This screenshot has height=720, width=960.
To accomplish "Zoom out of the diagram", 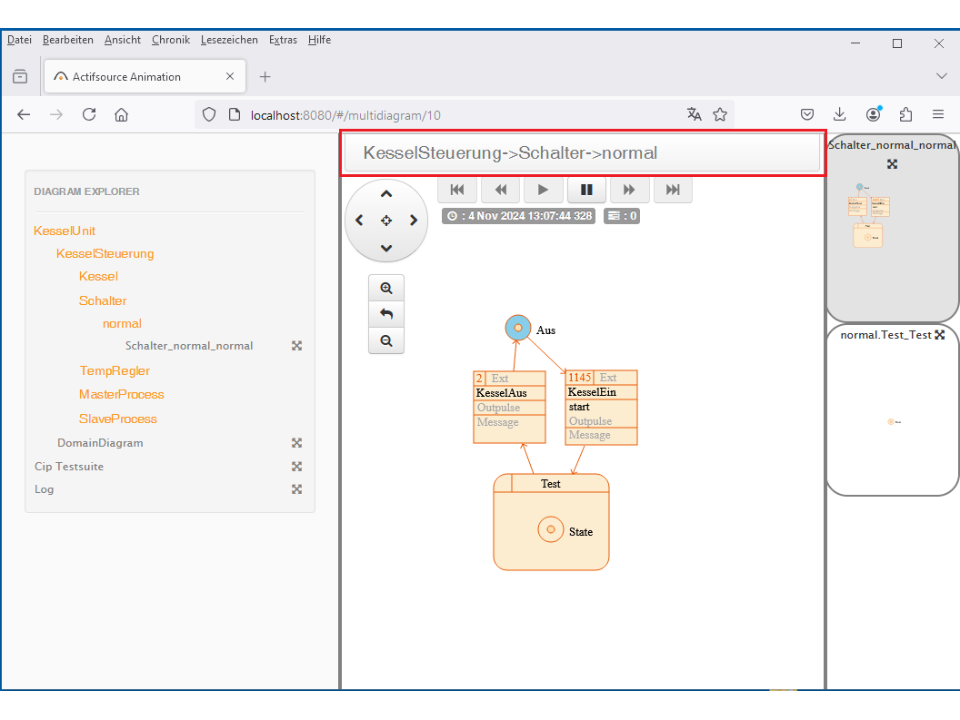I will [386, 341].
